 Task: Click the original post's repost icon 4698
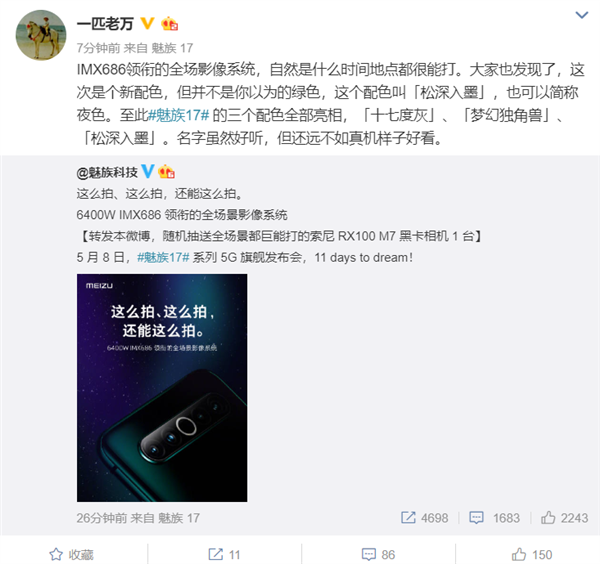pos(424,518)
